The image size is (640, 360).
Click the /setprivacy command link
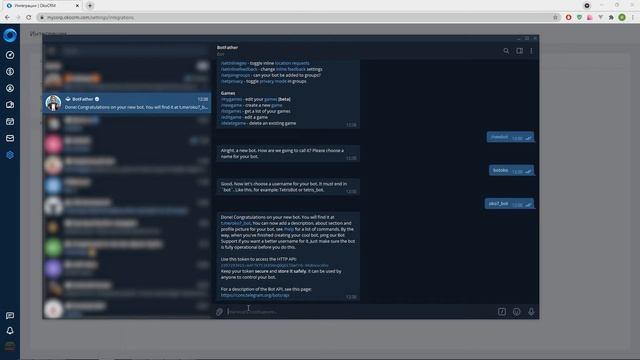[232, 81]
